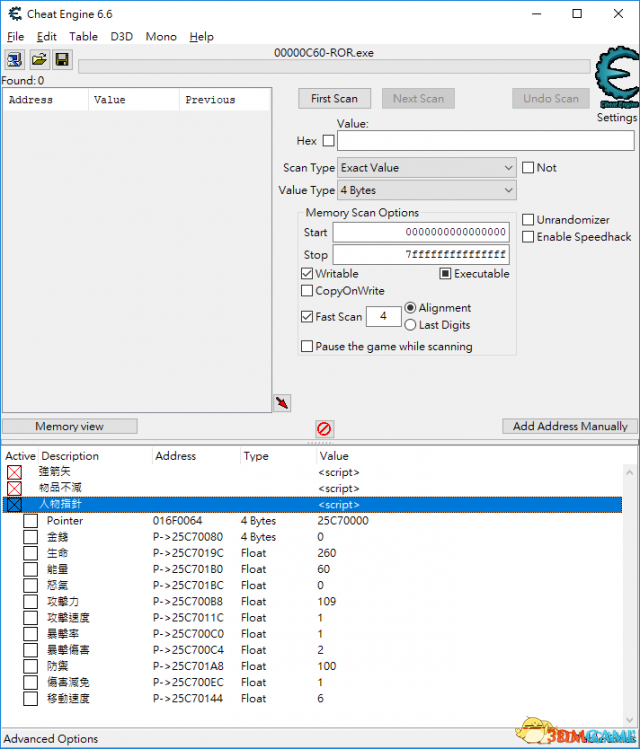
Task: Click the Start address field
Action: [421, 232]
